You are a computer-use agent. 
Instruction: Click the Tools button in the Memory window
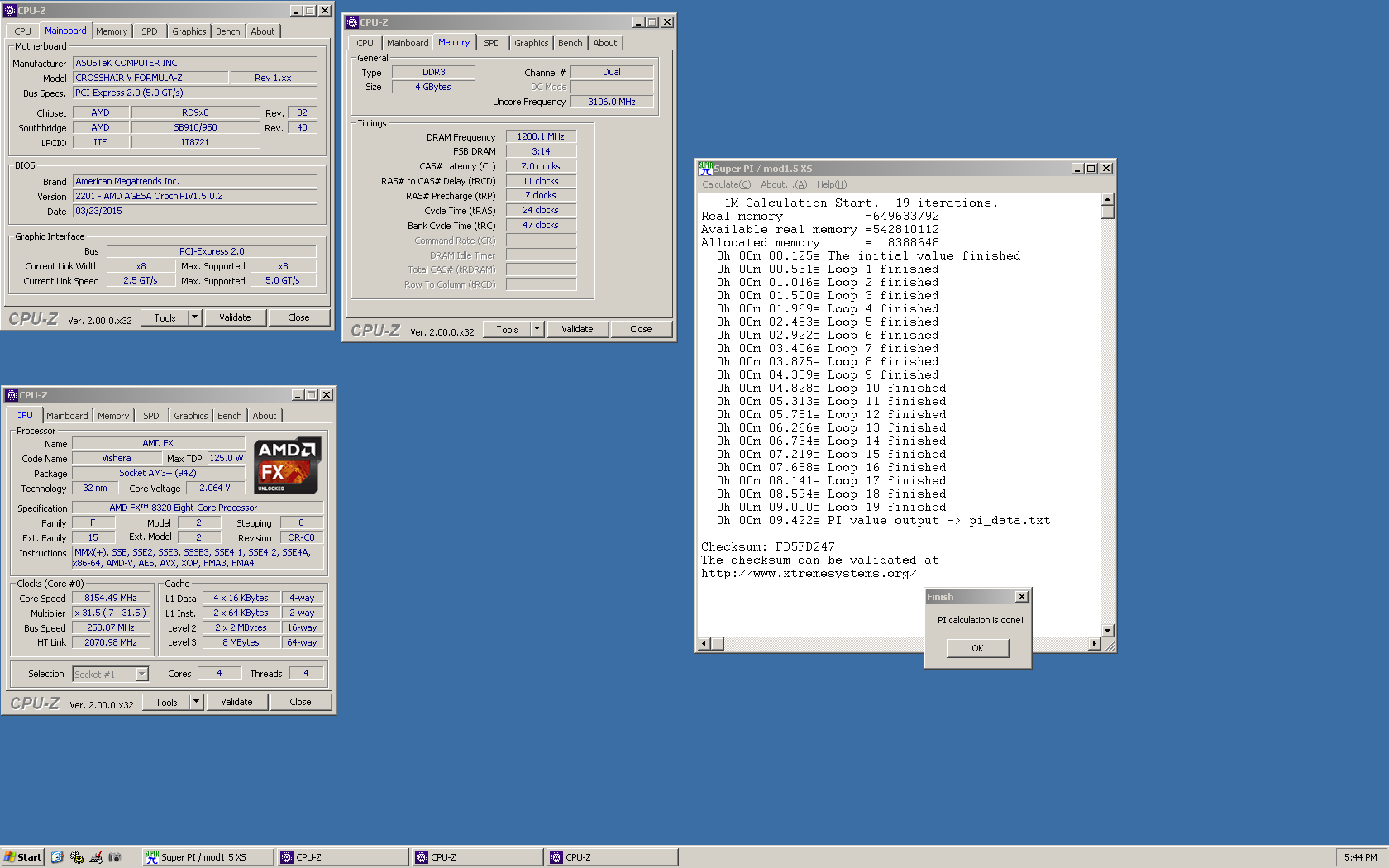(507, 329)
